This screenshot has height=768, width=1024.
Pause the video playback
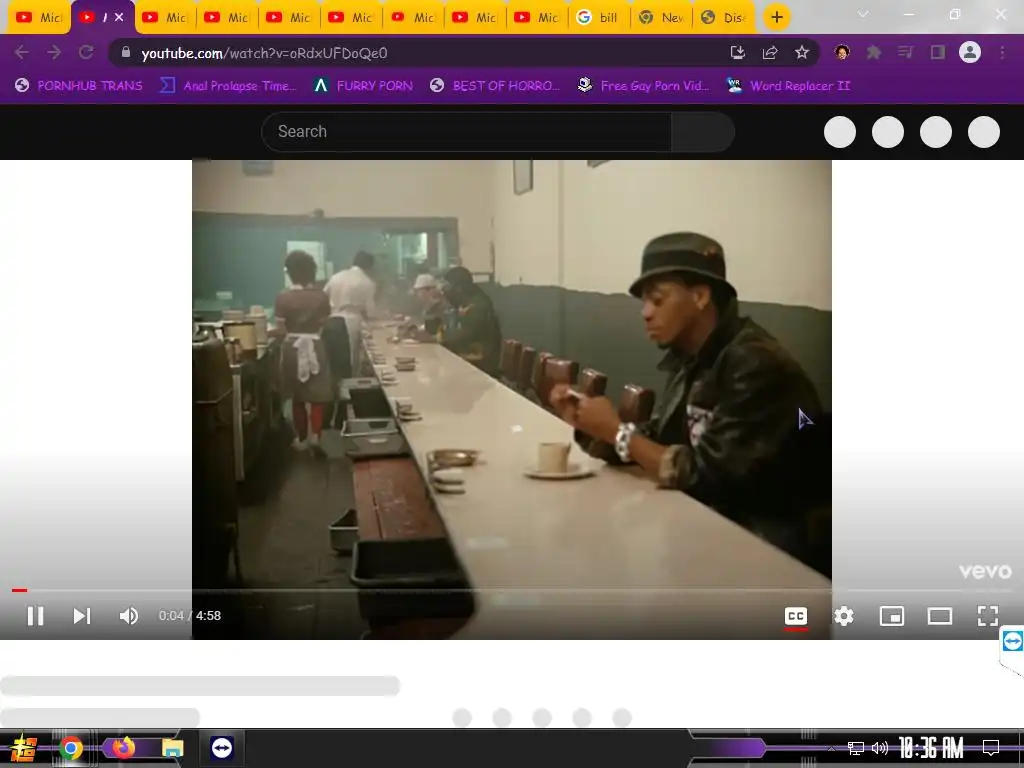coord(35,616)
